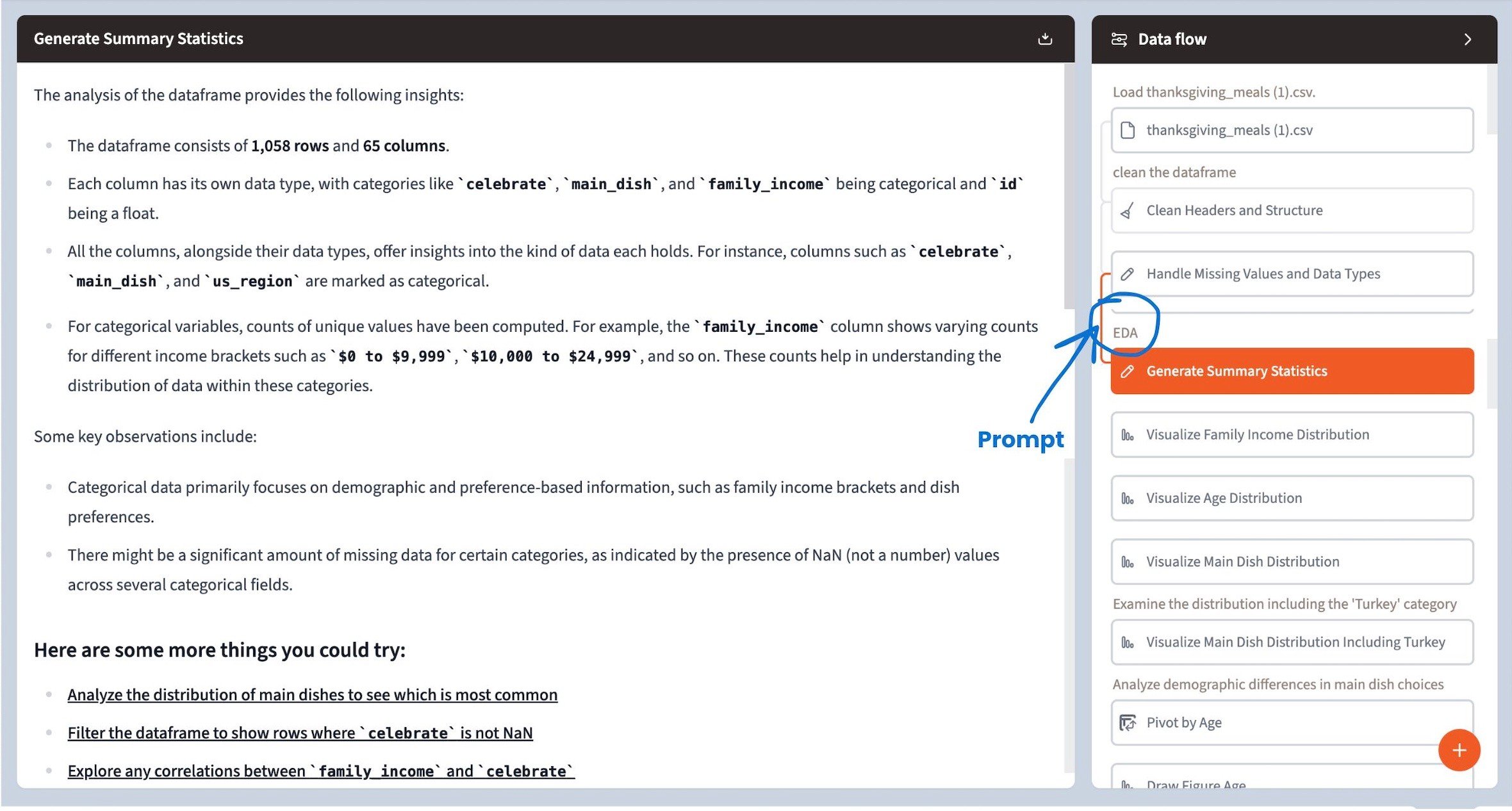Click the Data flow panel vertical scrollbar
The image size is (1512, 811).
click(x=1491, y=99)
